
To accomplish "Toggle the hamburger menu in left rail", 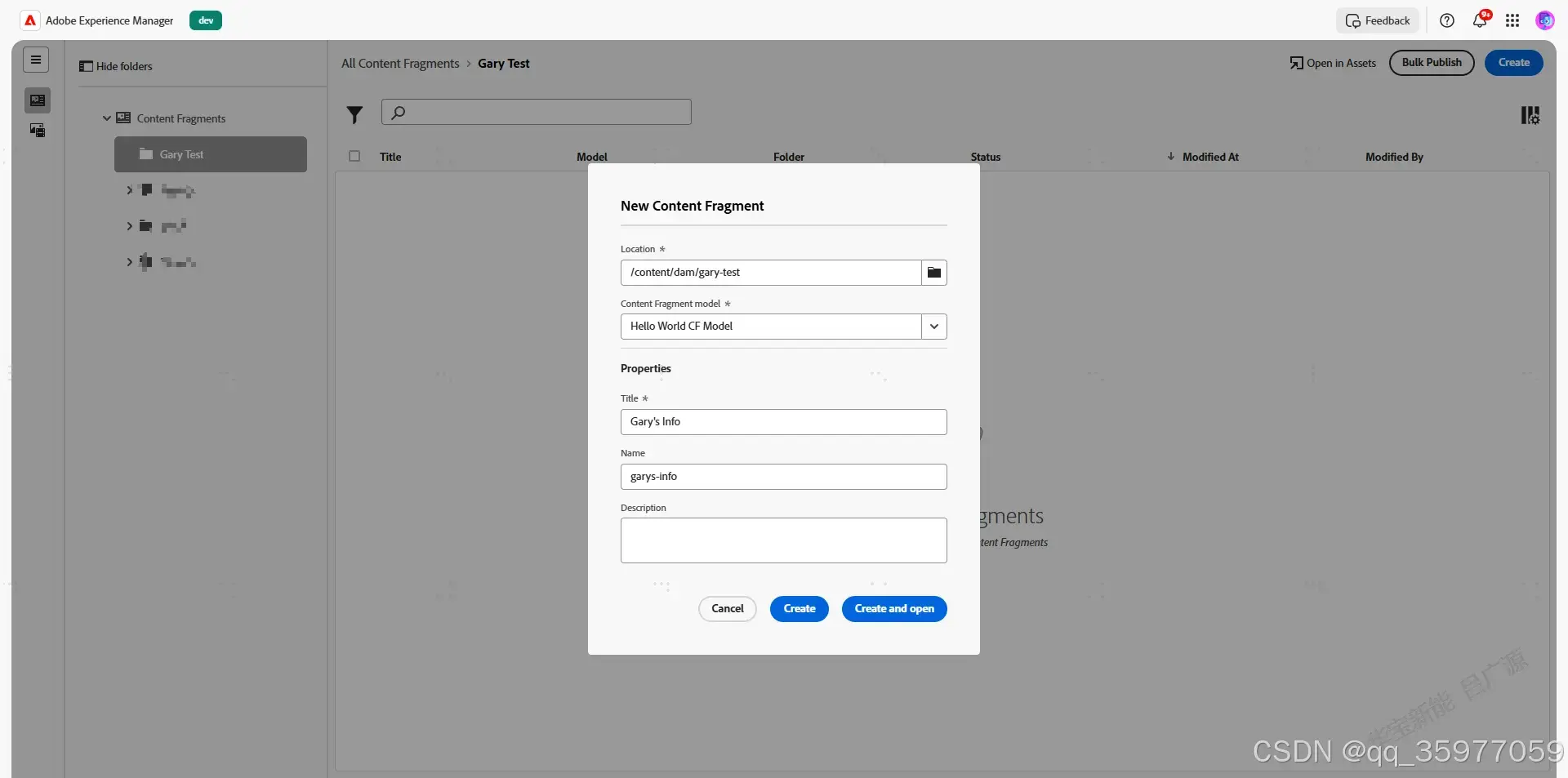I will 36,60.
